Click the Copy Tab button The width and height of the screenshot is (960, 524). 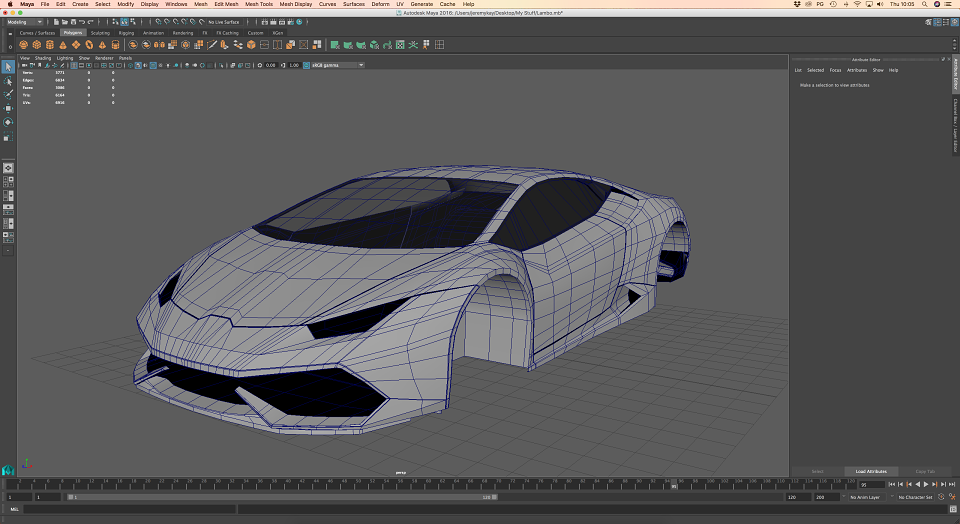tap(925, 471)
